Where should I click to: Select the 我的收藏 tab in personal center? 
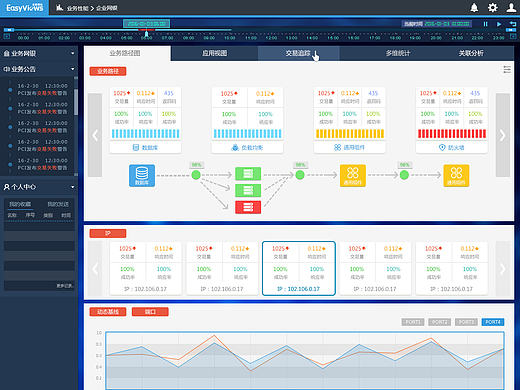pos(20,204)
